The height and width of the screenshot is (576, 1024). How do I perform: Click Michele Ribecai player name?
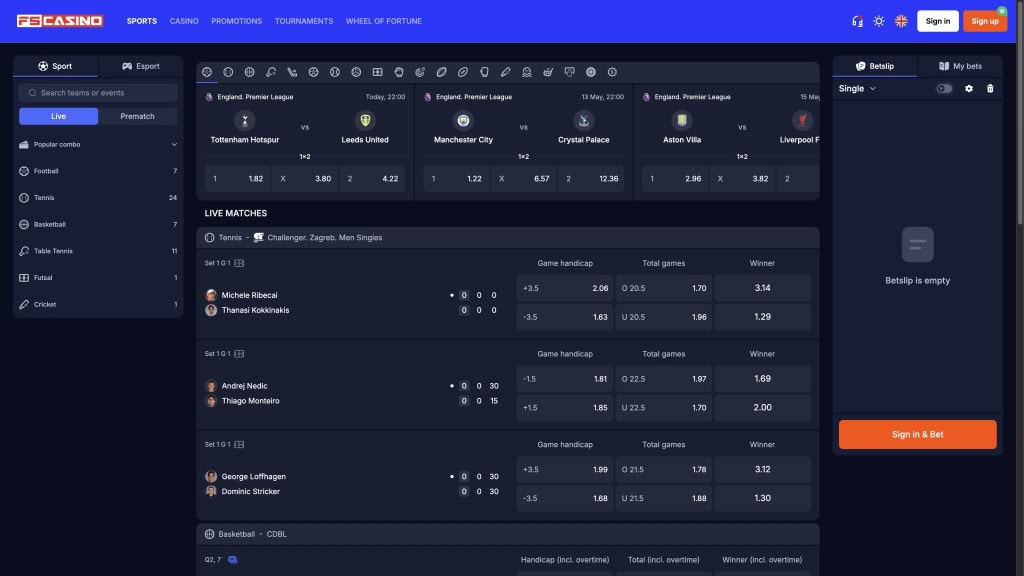[x=249, y=295]
